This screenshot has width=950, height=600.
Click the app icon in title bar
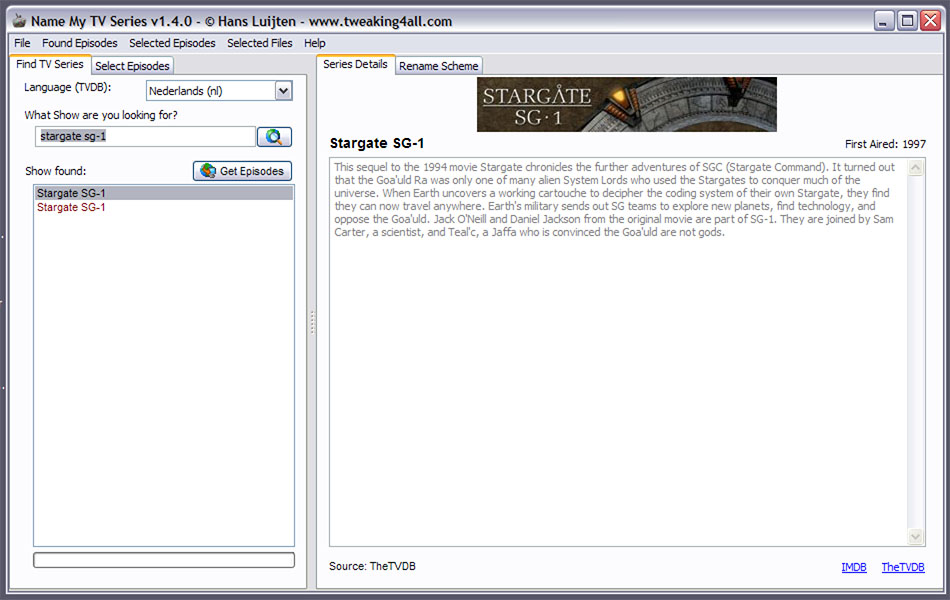19,21
